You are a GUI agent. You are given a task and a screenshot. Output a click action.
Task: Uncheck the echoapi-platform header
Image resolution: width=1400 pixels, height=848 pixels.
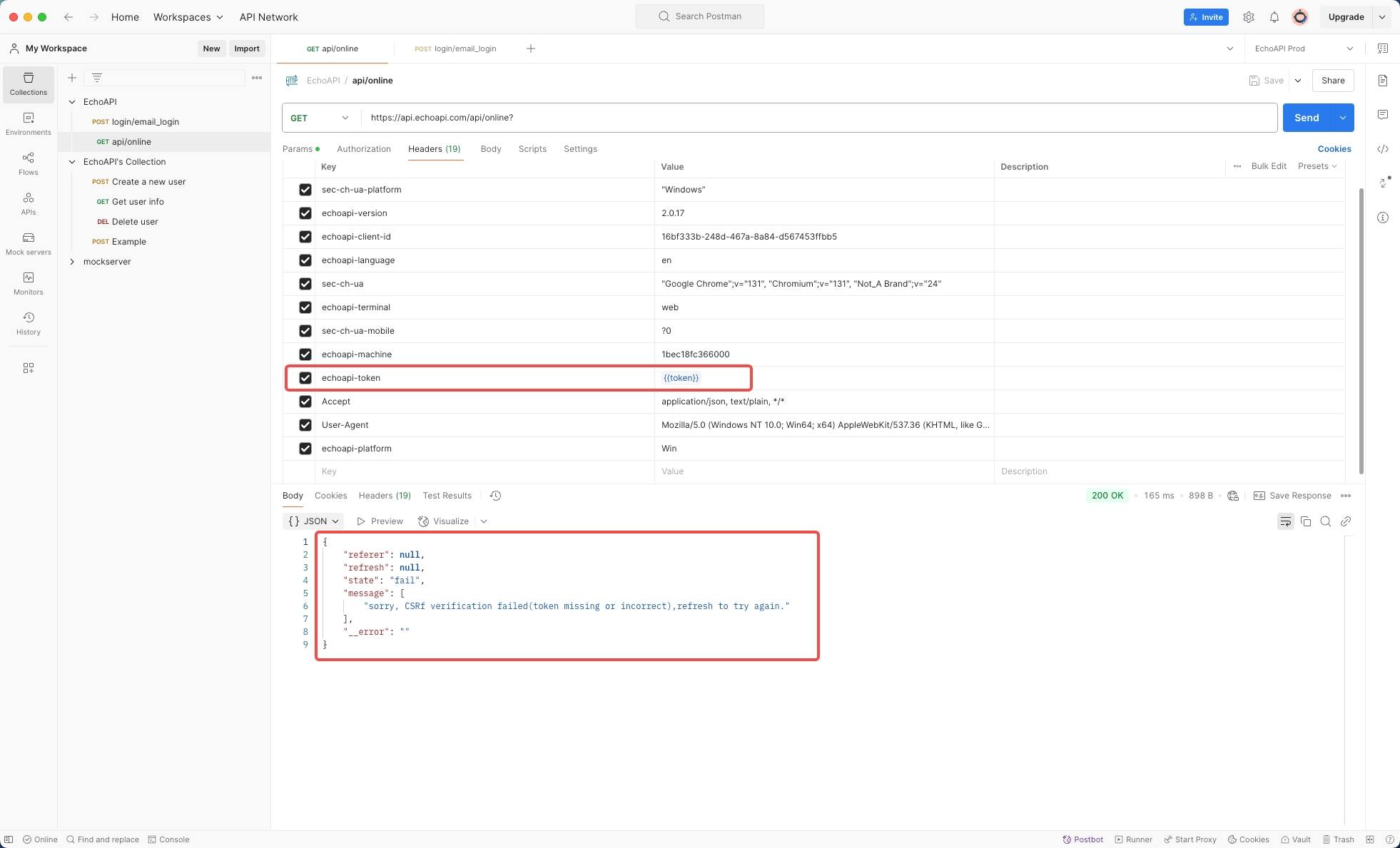point(305,449)
